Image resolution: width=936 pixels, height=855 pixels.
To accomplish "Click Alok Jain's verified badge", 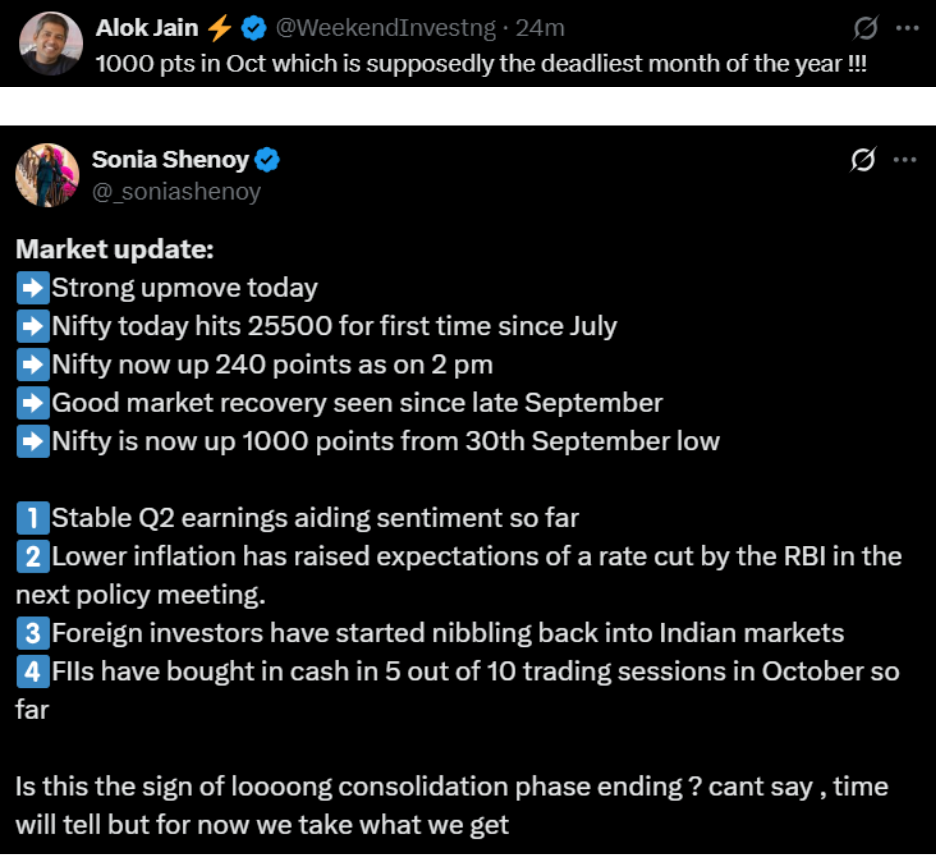I will click(x=254, y=29).
